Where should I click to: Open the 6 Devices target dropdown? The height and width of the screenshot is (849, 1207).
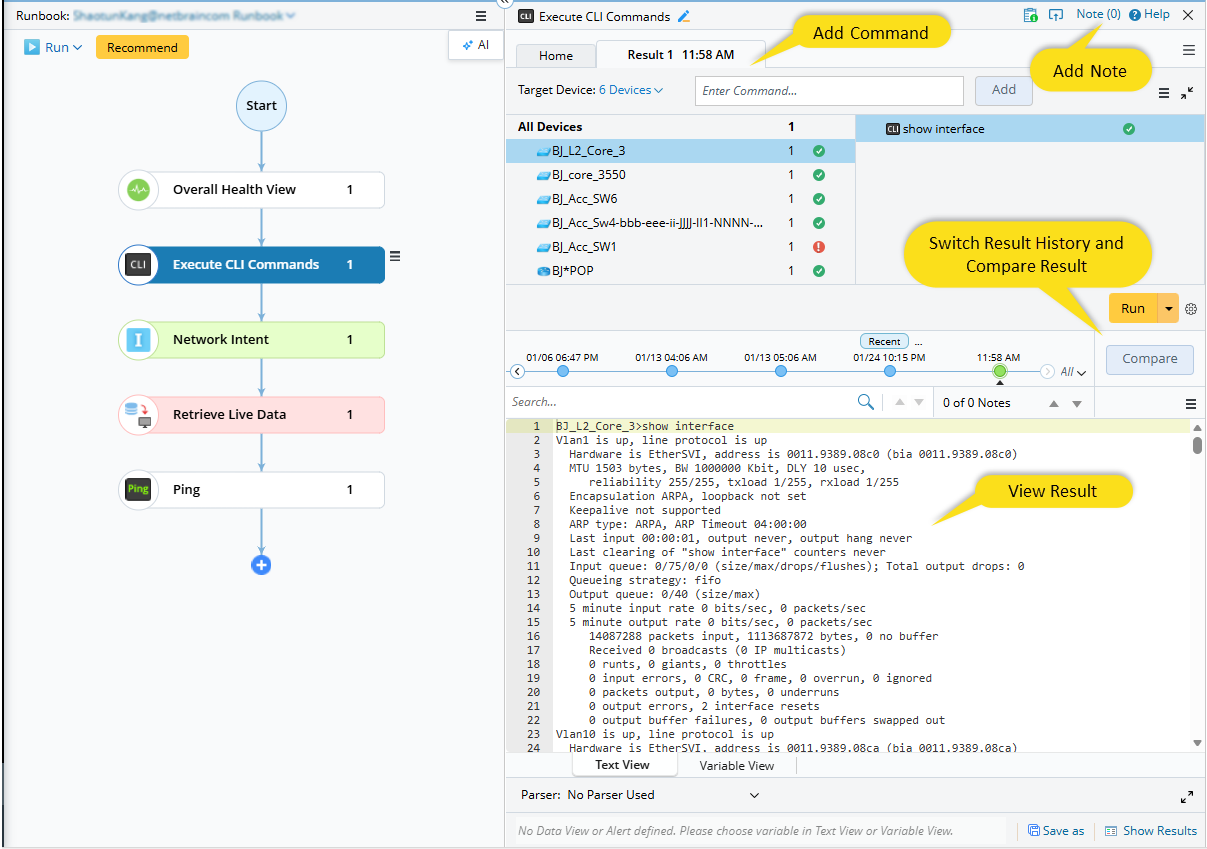pyautogui.click(x=631, y=90)
